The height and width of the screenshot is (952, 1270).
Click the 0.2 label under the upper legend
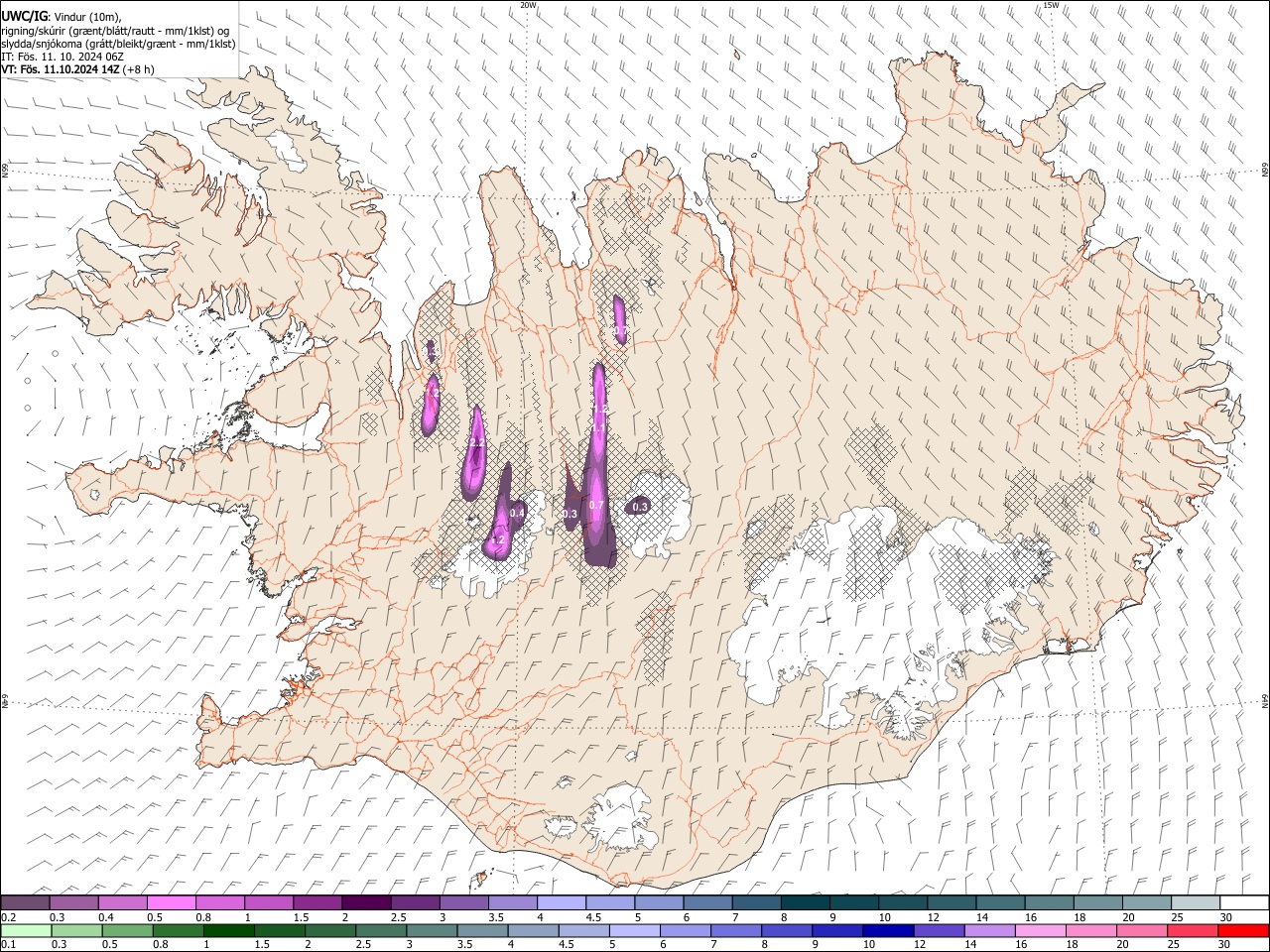coord(7,917)
